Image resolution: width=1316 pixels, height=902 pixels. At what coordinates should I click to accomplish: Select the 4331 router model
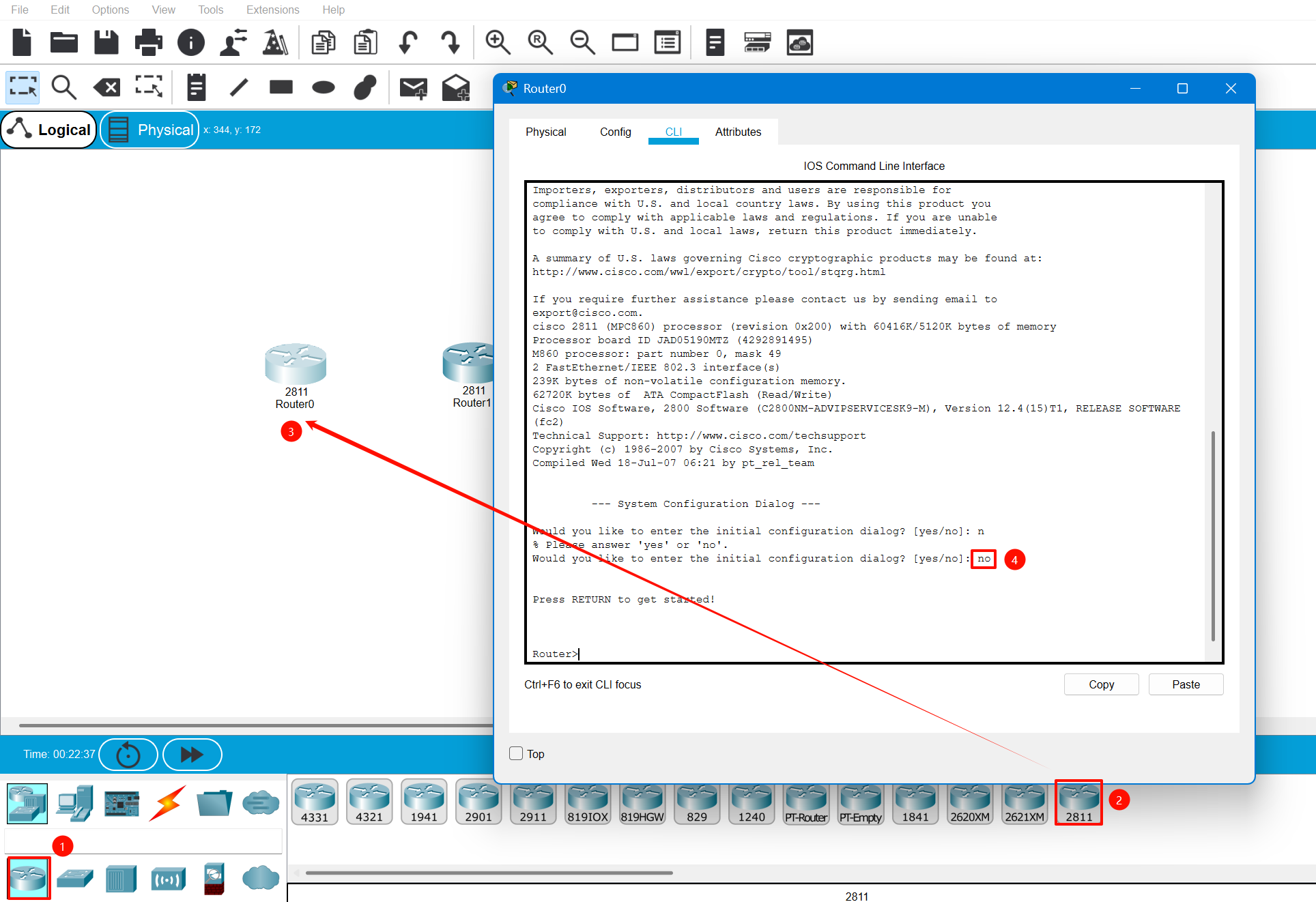point(315,802)
